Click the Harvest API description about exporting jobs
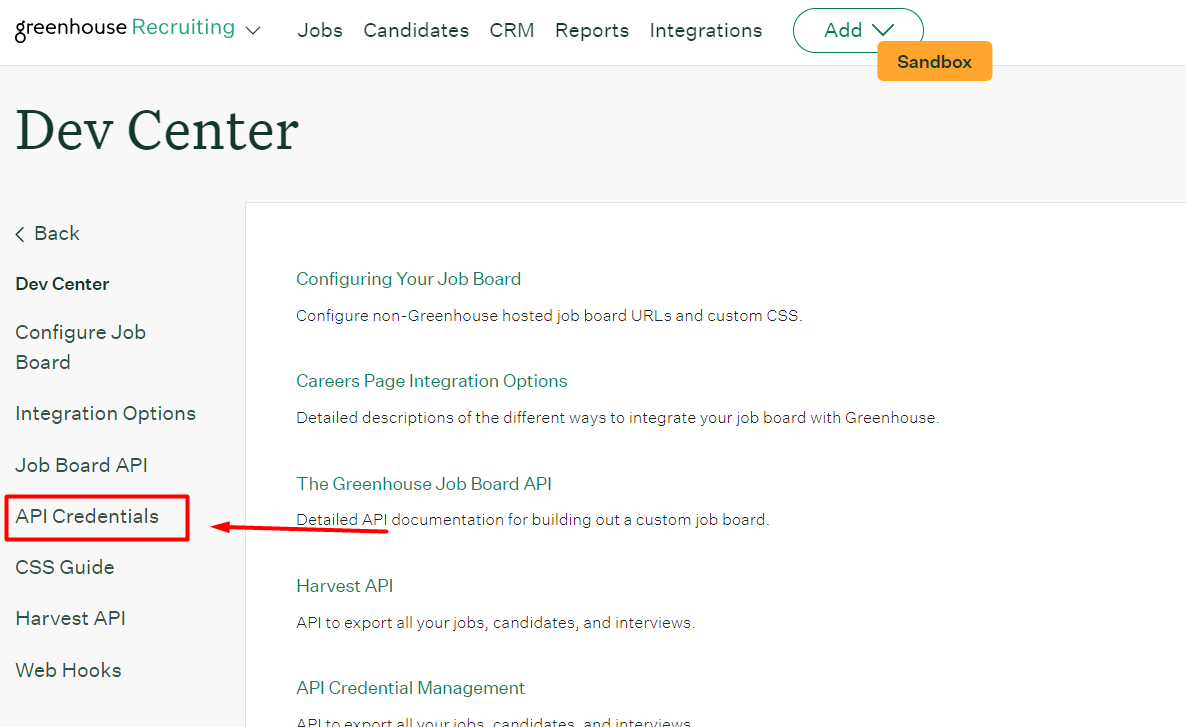Screen dimensions: 1186x727 click(495, 623)
